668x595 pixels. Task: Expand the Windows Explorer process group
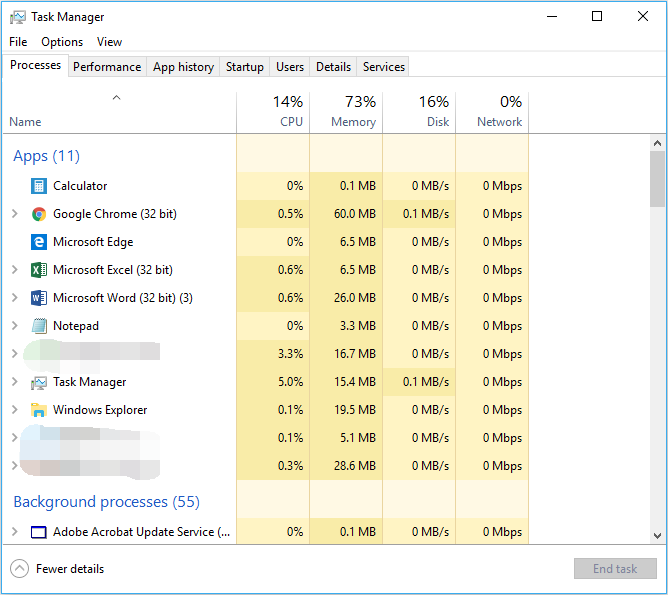click(14, 410)
